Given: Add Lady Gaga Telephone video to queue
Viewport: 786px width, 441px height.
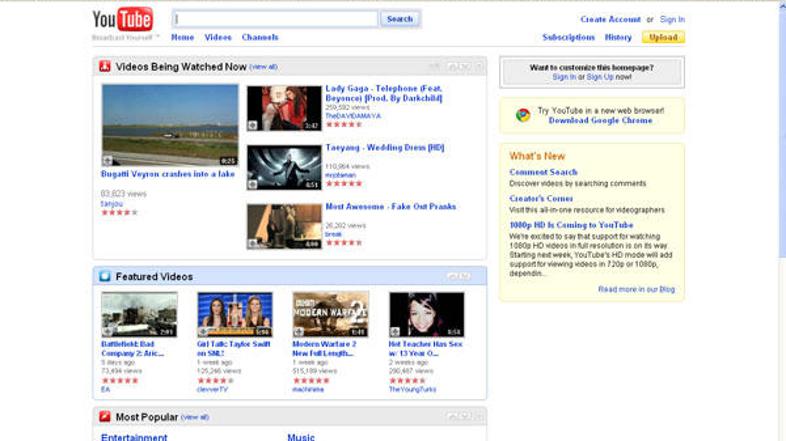Looking at the screenshot, I should coord(253,125).
